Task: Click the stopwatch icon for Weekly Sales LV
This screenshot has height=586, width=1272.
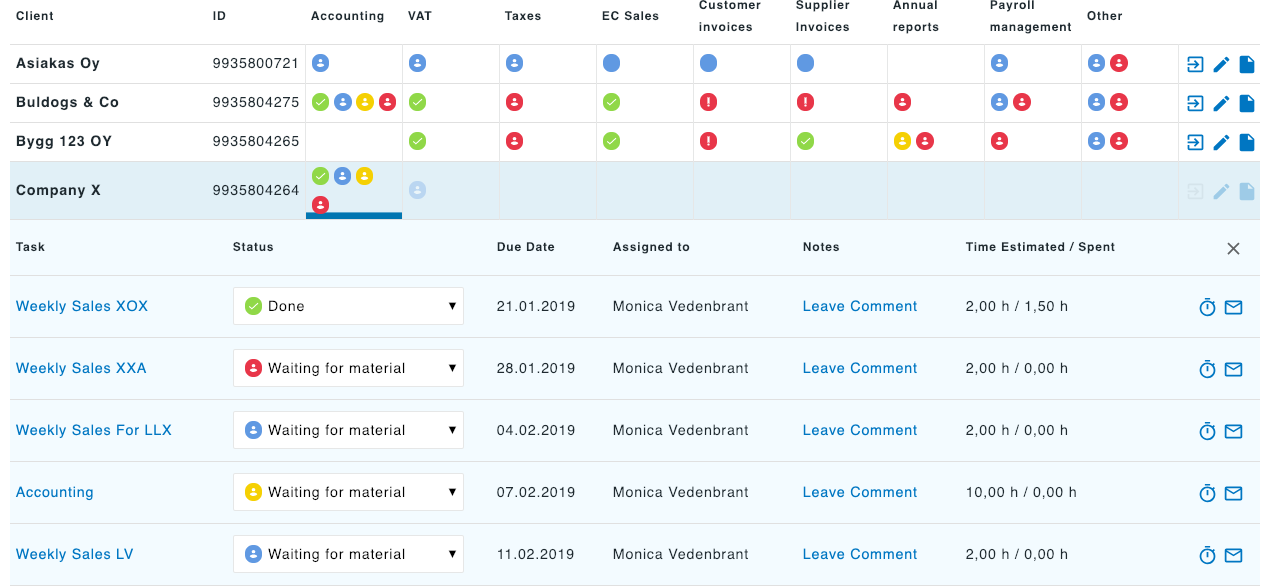Action: coord(1207,555)
